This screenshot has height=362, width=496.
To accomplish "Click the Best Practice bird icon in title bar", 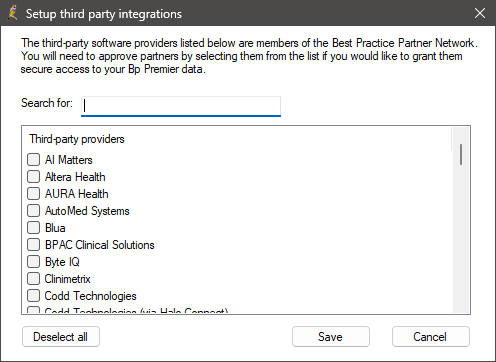I will pos(13,13).
